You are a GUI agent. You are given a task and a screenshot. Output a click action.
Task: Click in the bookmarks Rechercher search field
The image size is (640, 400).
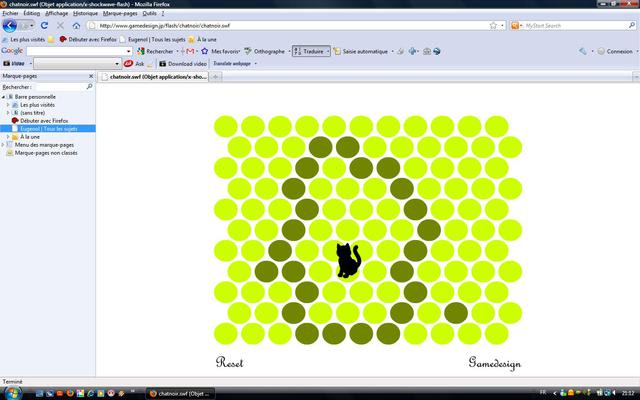(63, 87)
